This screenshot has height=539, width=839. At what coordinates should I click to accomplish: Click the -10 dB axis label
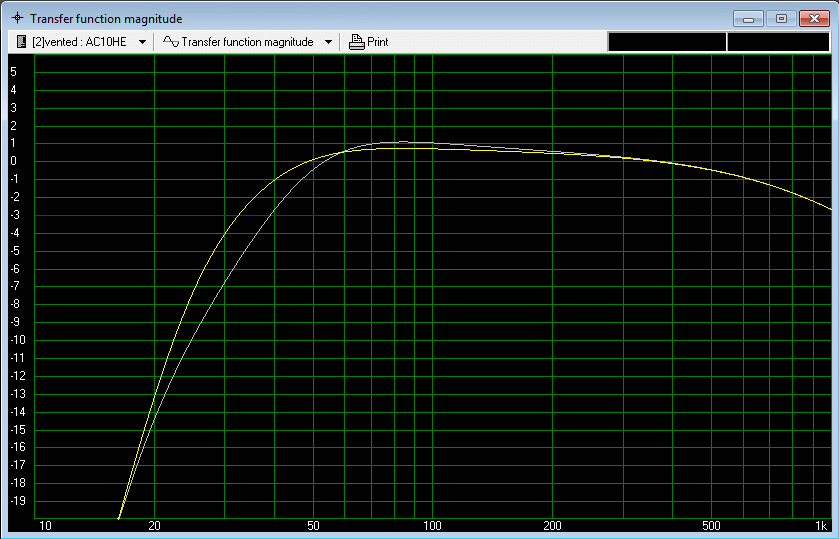coord(18,340)
